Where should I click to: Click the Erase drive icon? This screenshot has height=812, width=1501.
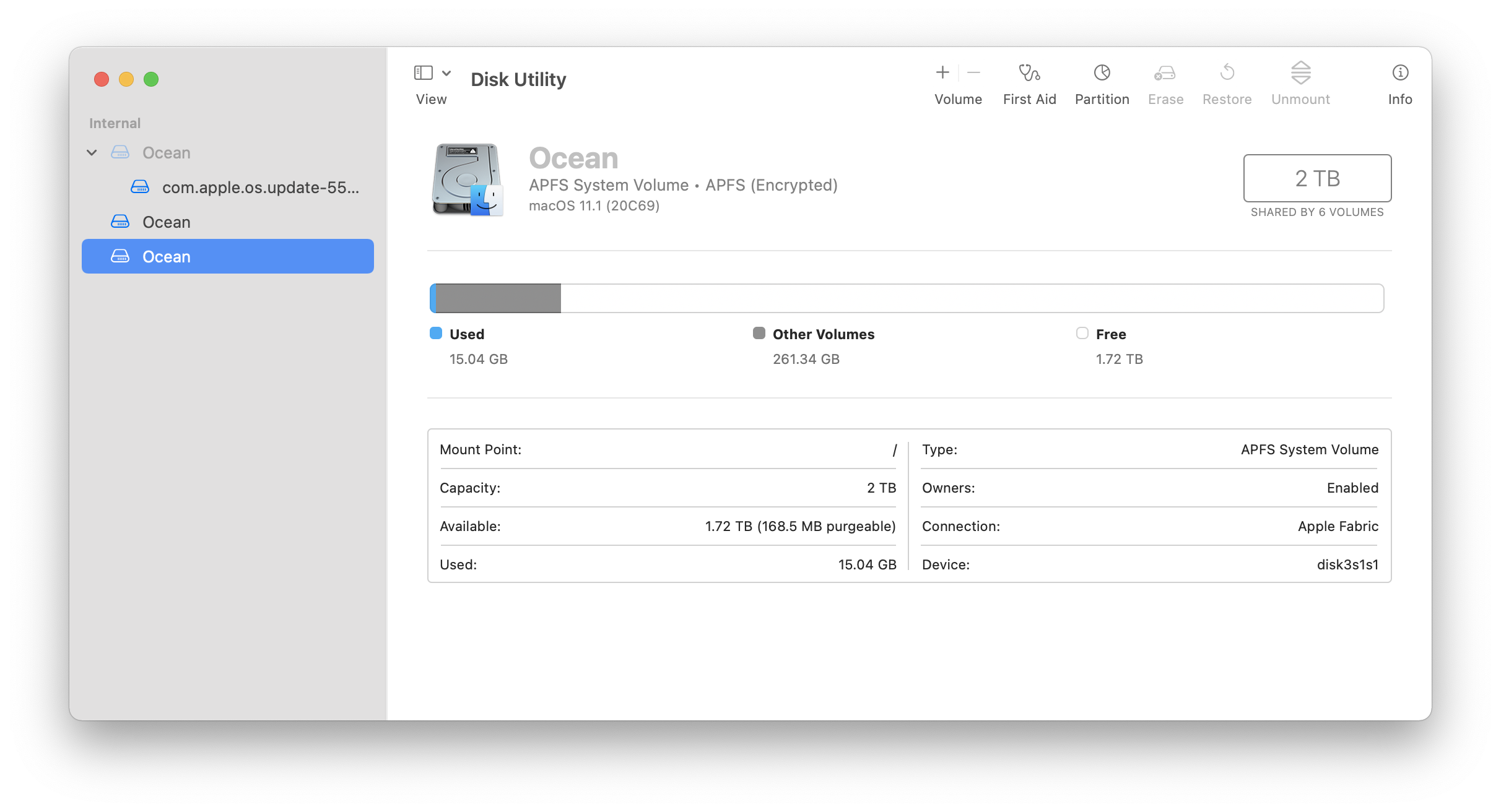1165,73
